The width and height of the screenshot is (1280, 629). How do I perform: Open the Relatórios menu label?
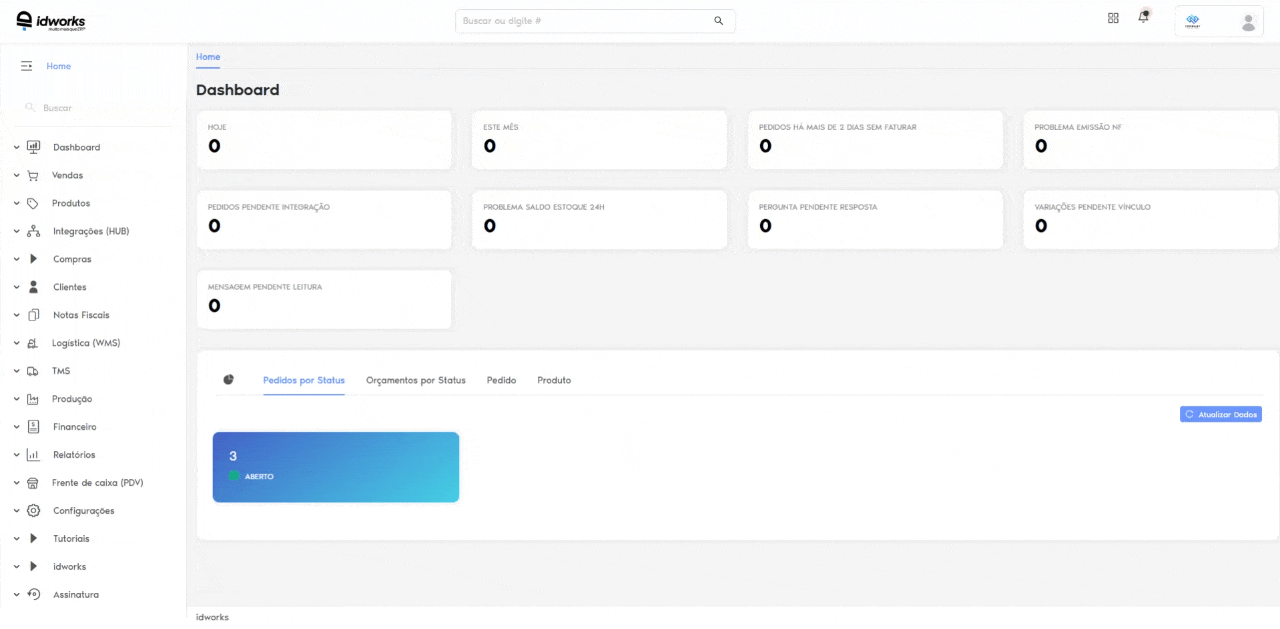click(74, 455)
